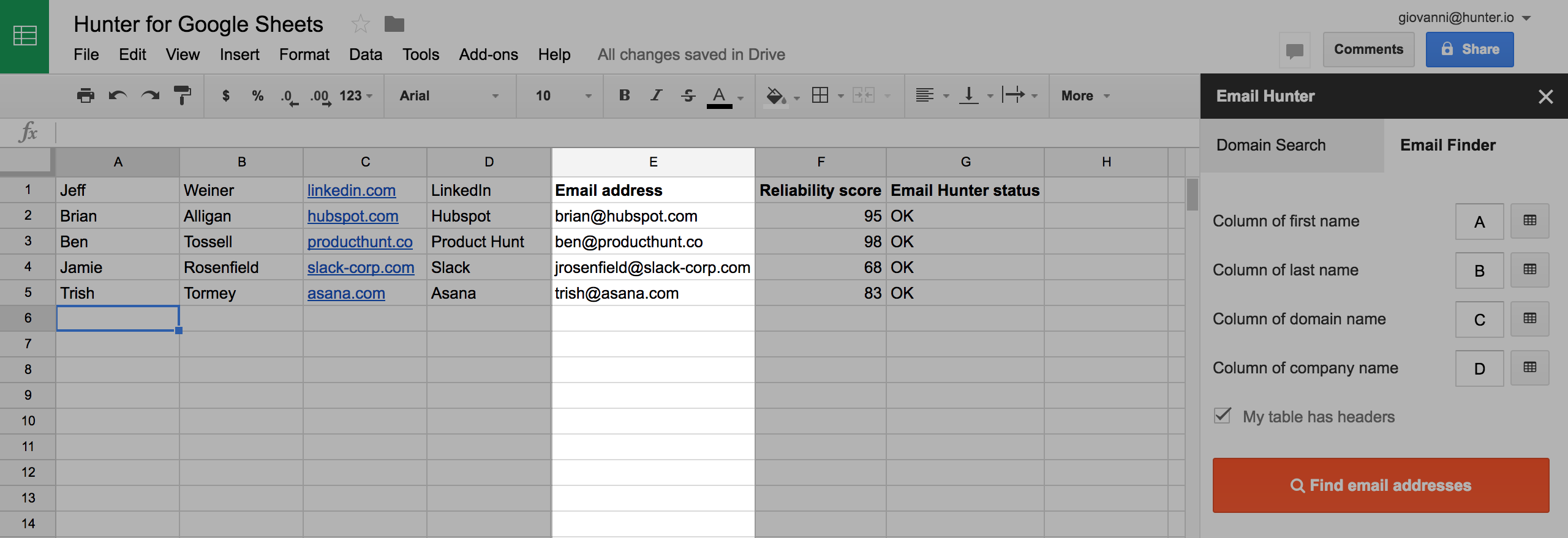Screen dimensions: 1568x538
Task: Open the hubspot.com link
Action: (353, 216)
